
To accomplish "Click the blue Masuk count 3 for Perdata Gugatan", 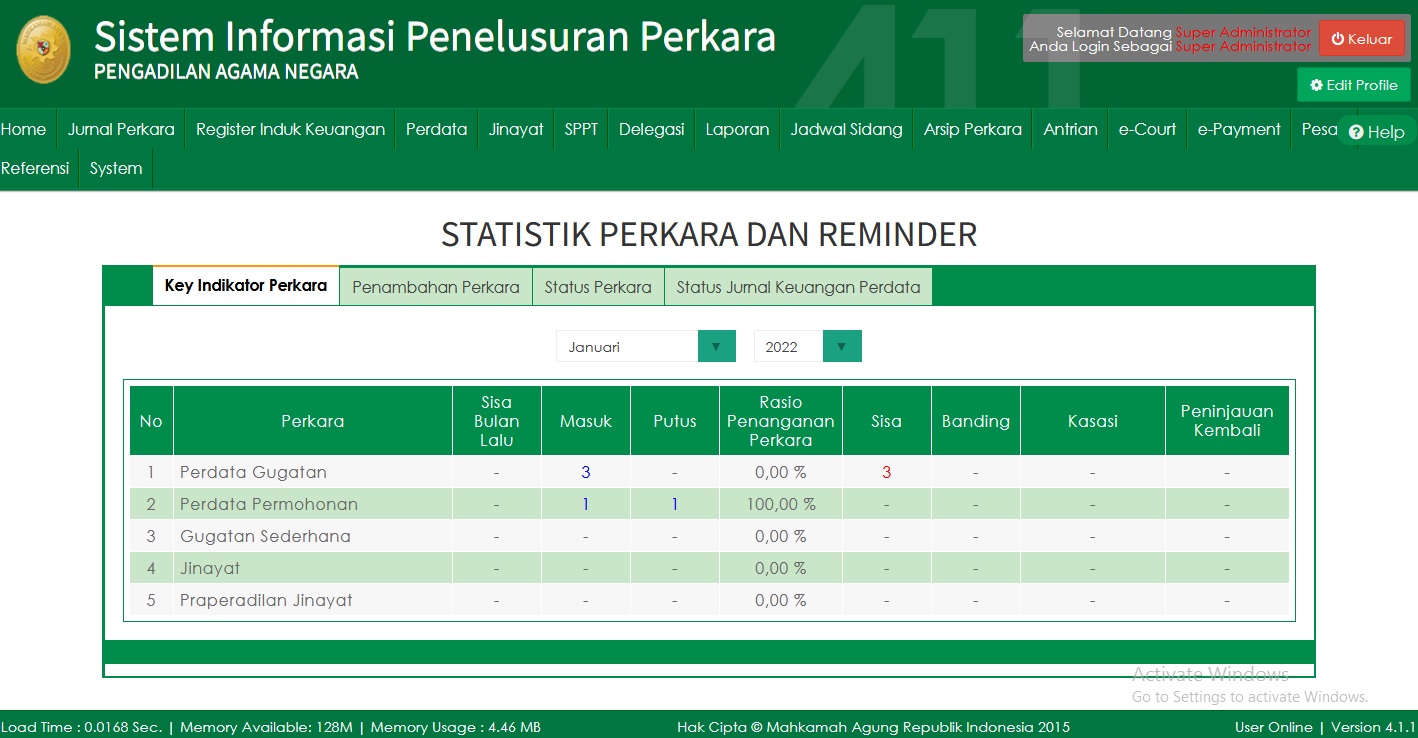I will (x=585, y=471).
